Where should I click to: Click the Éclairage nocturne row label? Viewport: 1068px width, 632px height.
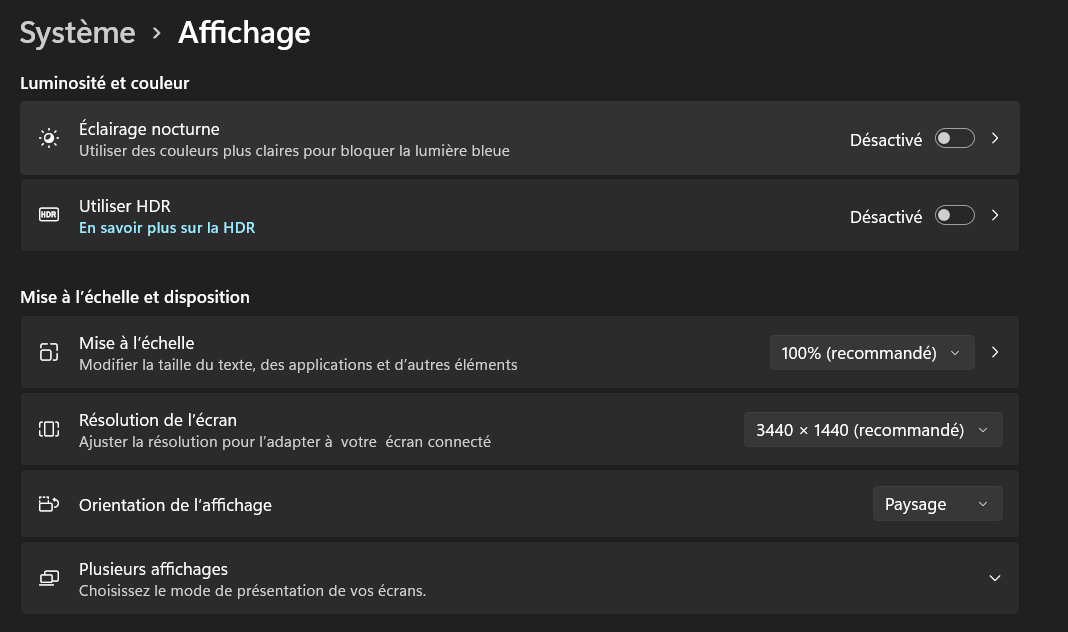tap(149, 129)
